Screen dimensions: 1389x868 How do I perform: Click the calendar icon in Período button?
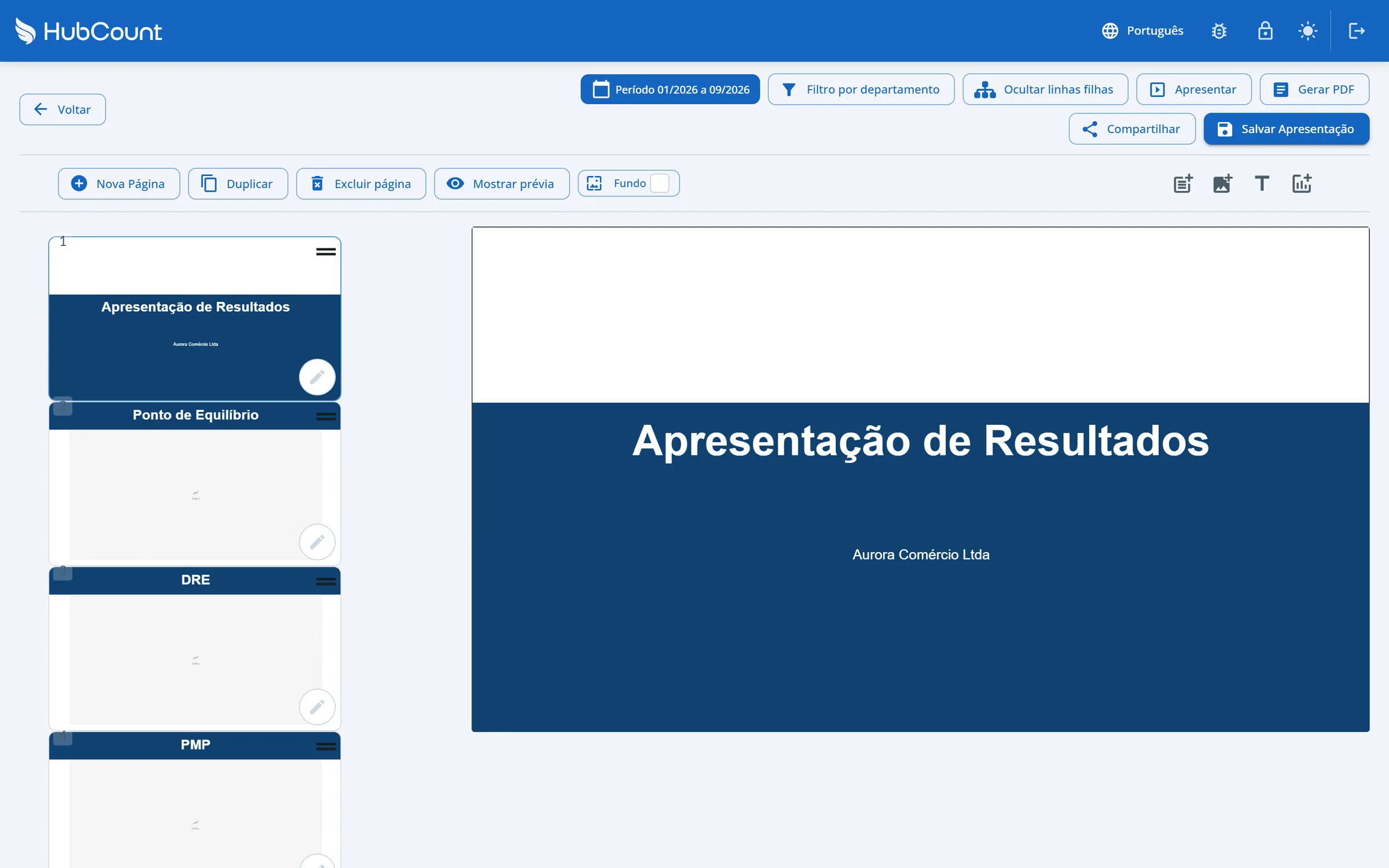tap(601, 89)
